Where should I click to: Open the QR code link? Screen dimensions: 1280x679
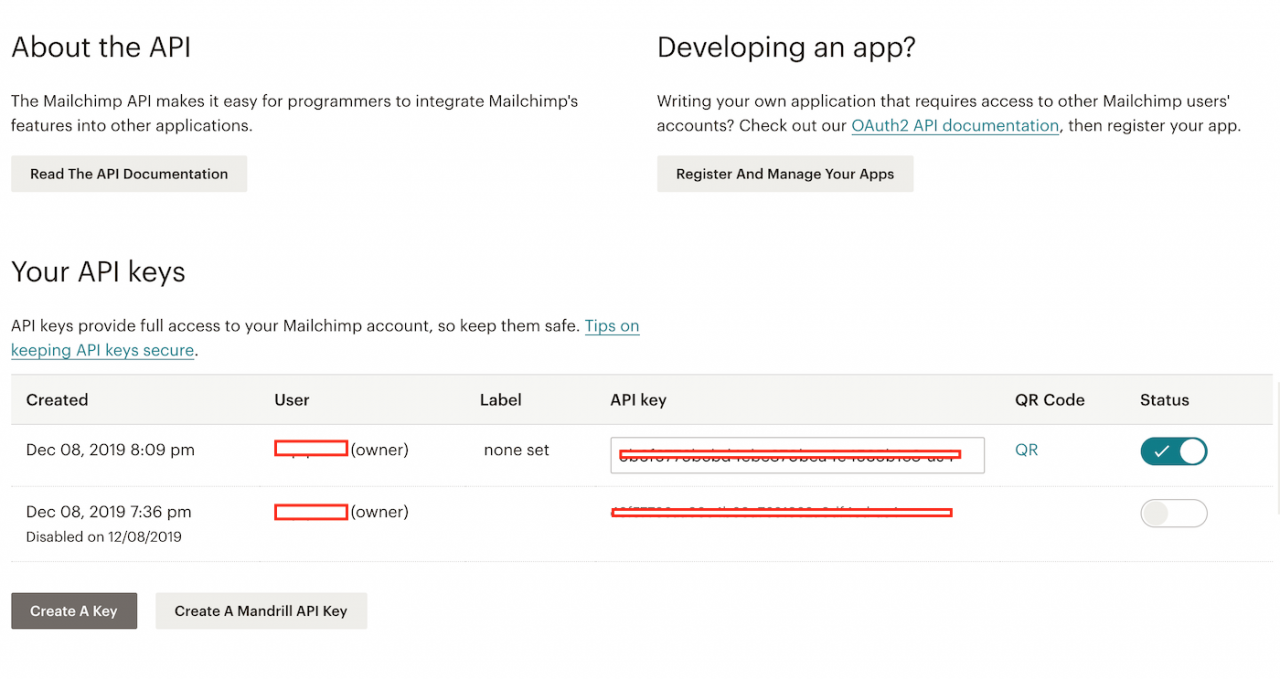point(1026,450)
